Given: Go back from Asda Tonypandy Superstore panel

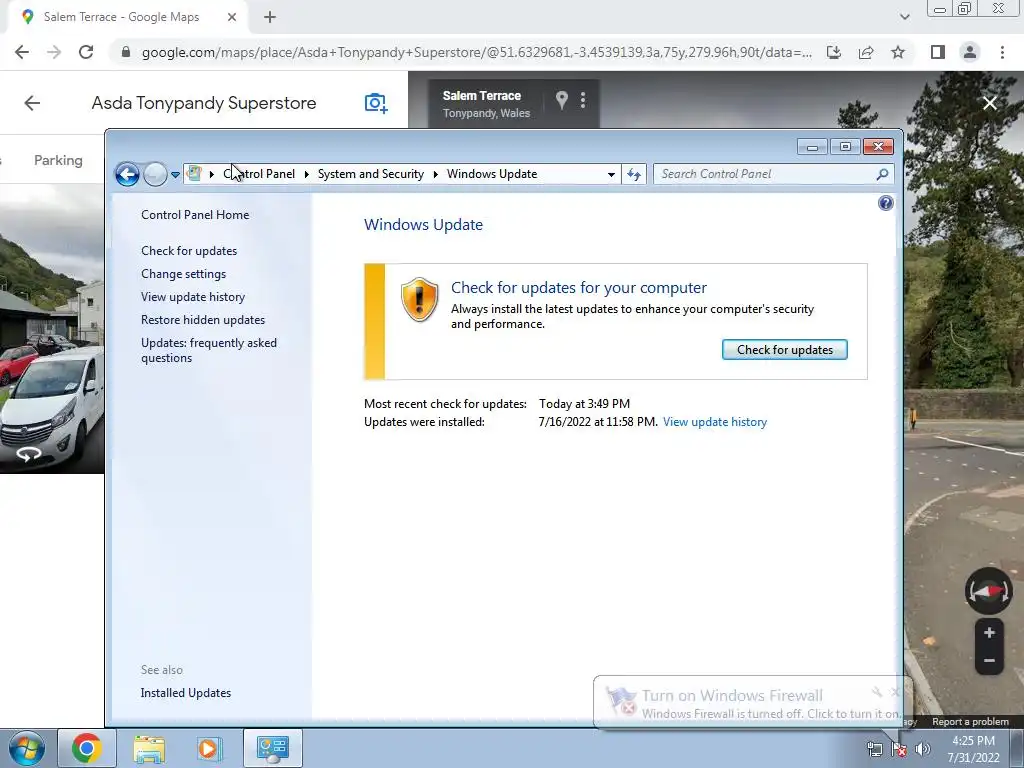Looking at the screenshot, I should point(32,103).
